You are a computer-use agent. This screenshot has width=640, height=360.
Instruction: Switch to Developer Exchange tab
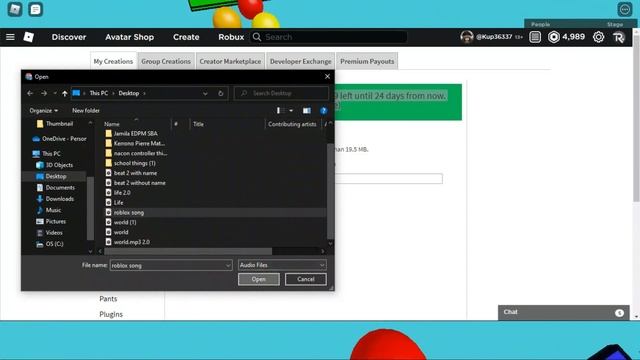click(x=300, y=61)
